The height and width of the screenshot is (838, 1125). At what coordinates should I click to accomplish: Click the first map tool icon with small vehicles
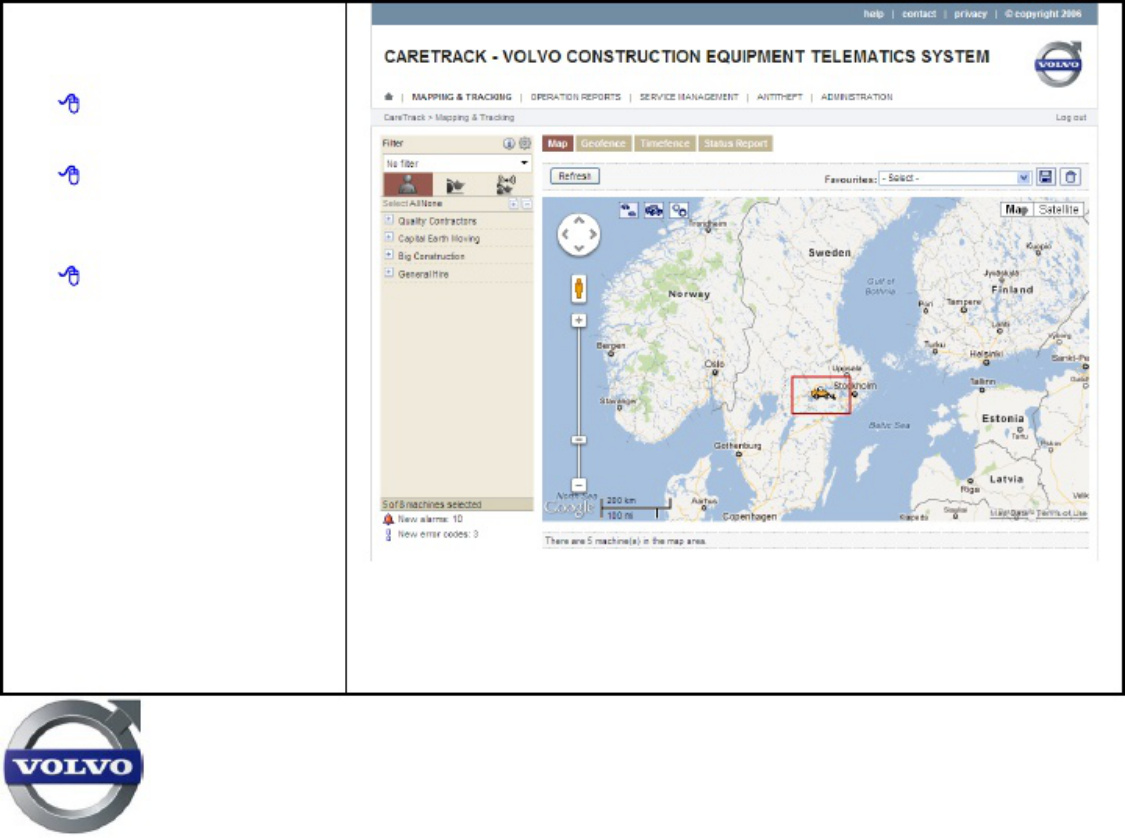pyautogui.click(x=629, y=210)
